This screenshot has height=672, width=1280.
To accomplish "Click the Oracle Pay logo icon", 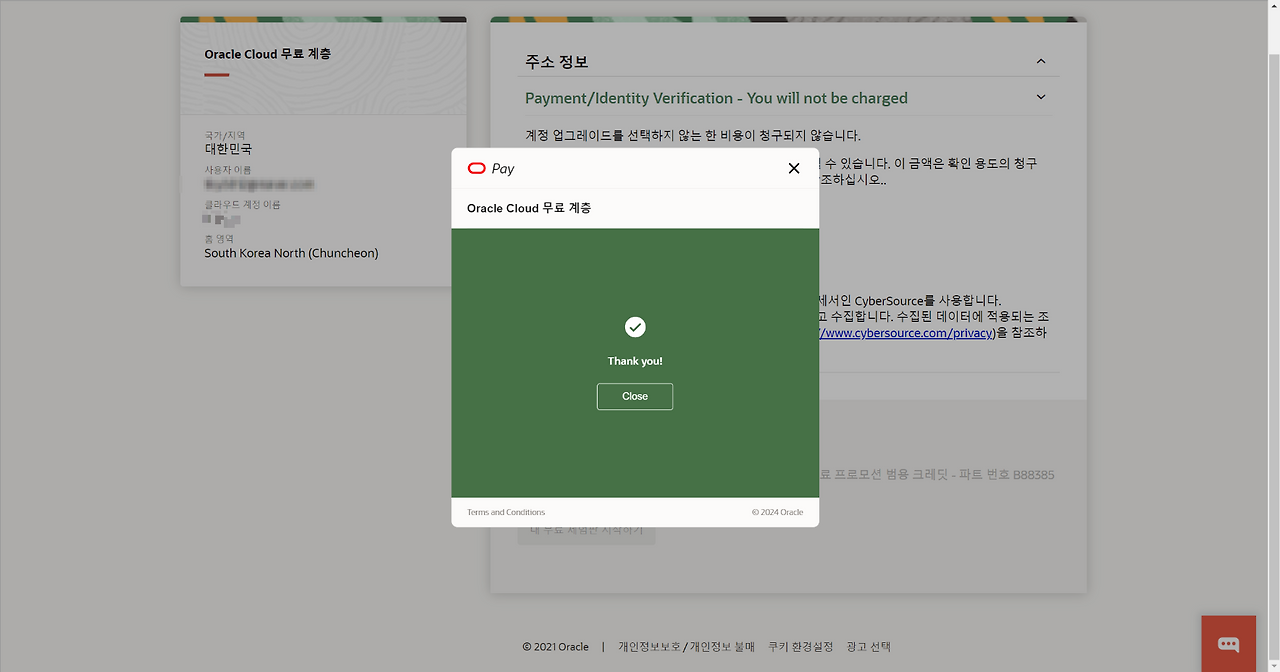I will coord(477,168).
